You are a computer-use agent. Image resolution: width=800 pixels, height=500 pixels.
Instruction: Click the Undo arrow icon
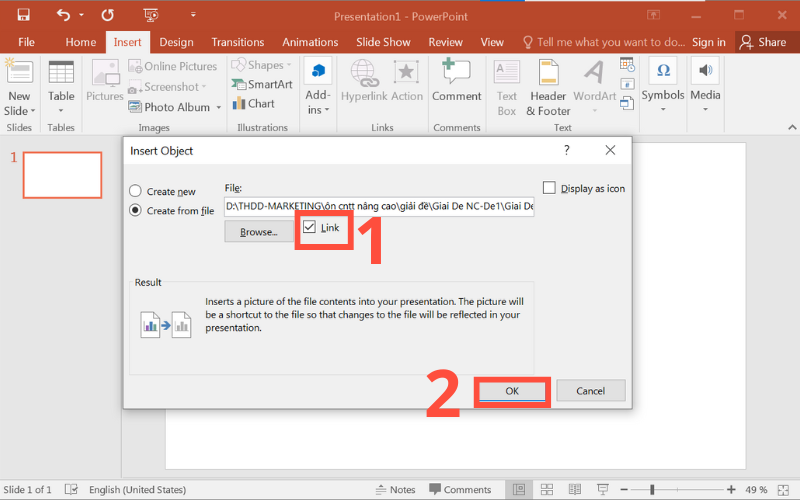click(x=64, y=15)
